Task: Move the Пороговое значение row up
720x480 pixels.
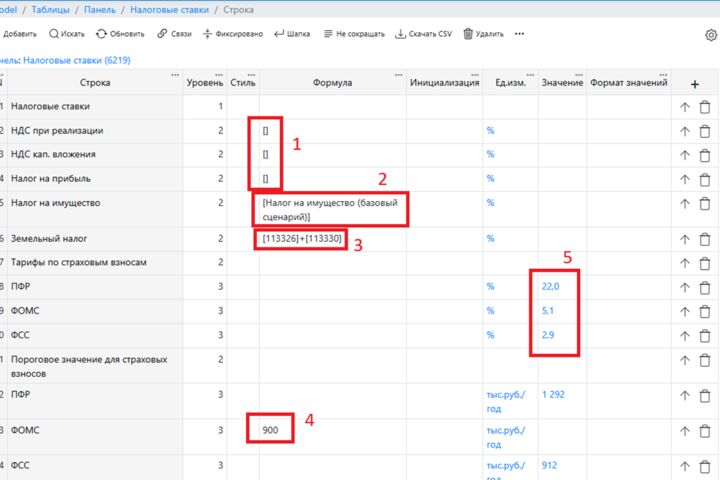Action: pos(685,361)
